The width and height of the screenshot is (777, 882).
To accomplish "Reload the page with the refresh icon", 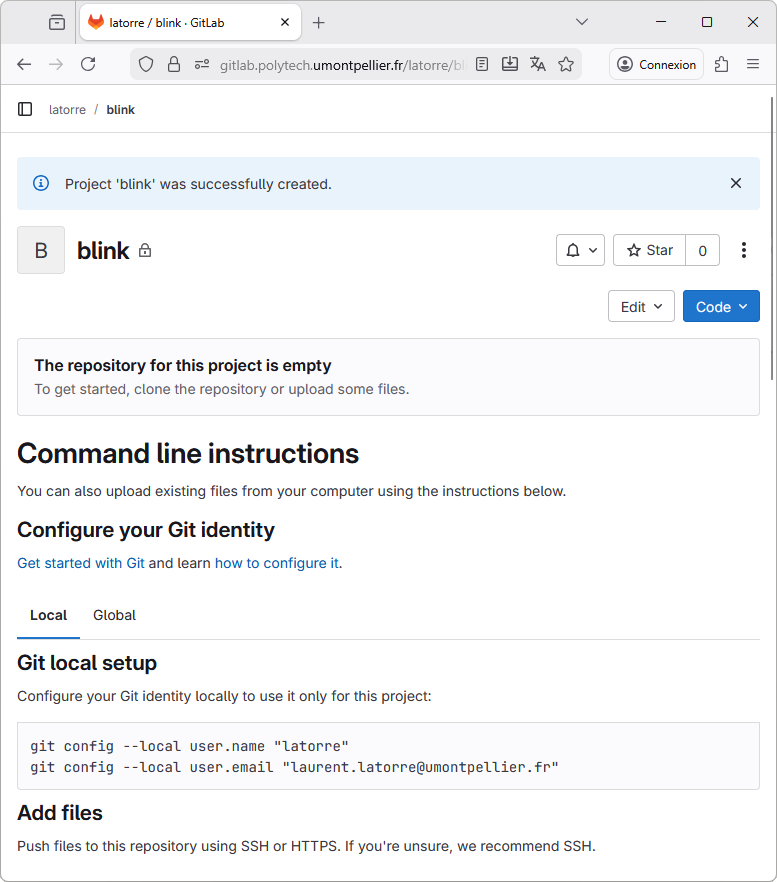I will pyautogui.click(x=88, y=64).
